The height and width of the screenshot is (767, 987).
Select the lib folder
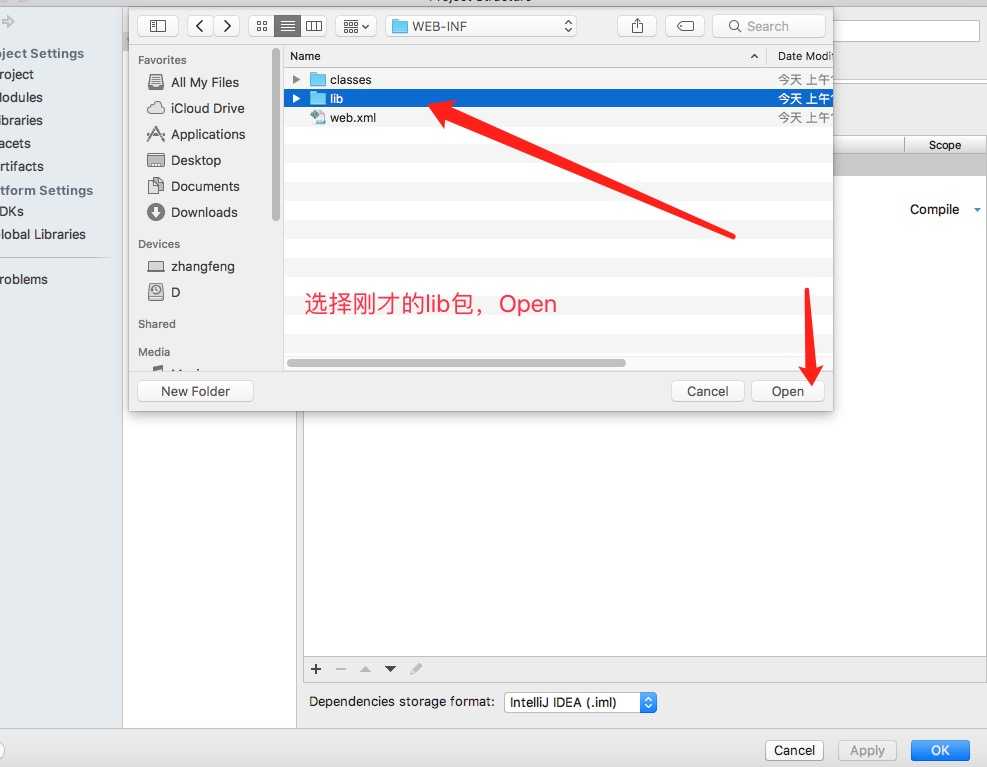click(558, 98)
